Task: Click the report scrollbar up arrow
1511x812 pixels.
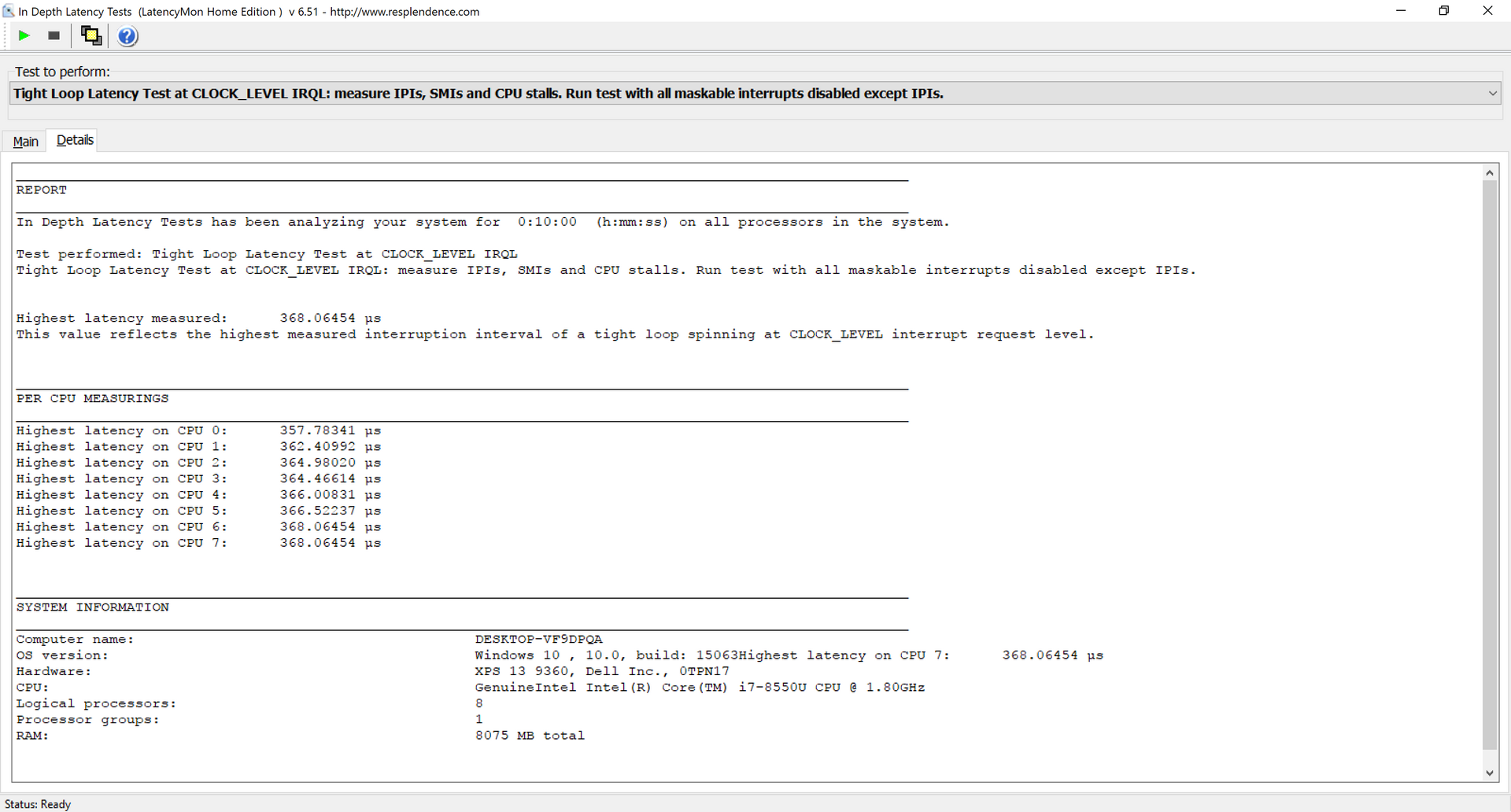Action: point(1490,172)
